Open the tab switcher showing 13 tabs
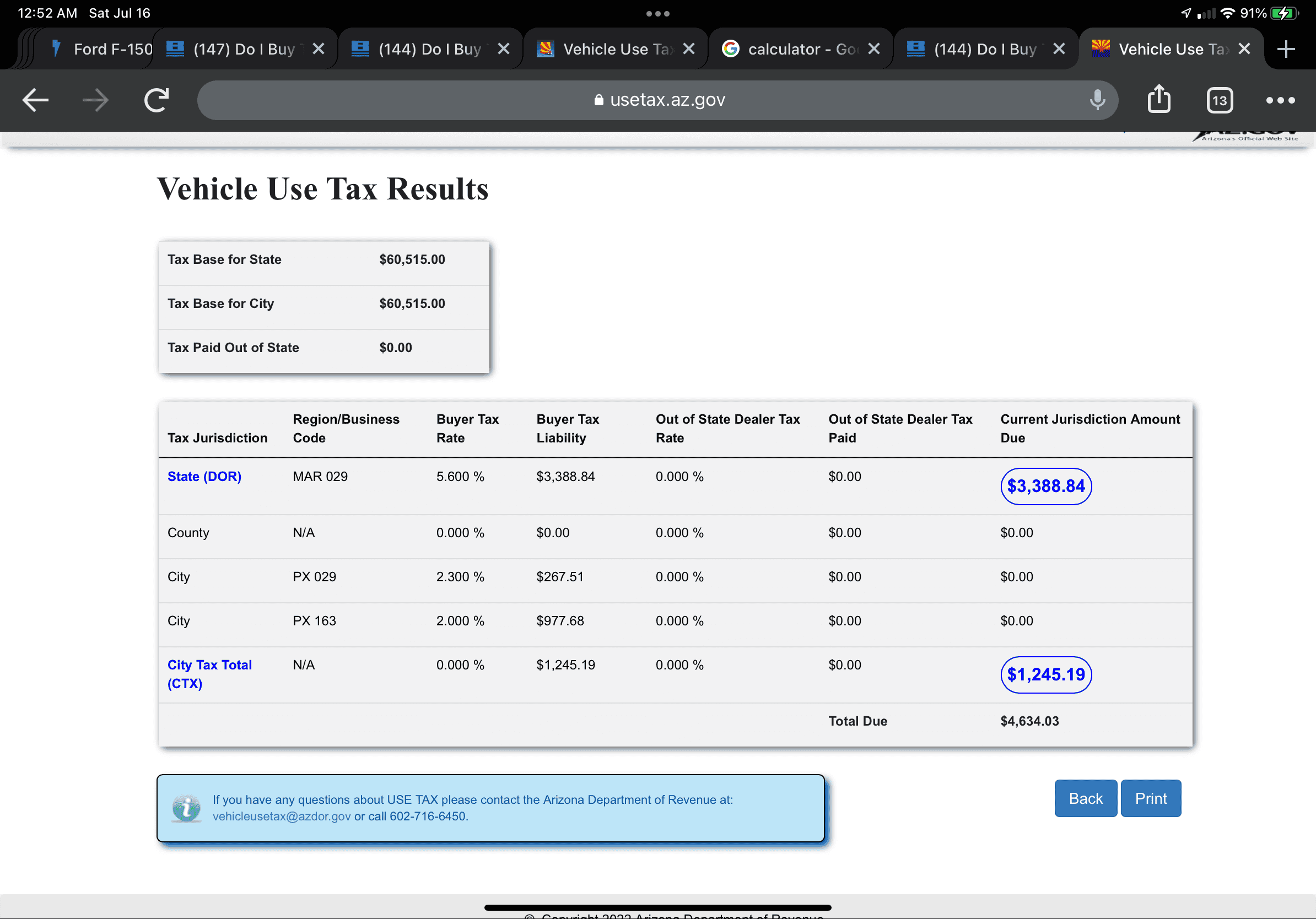 coord(1220,101)
